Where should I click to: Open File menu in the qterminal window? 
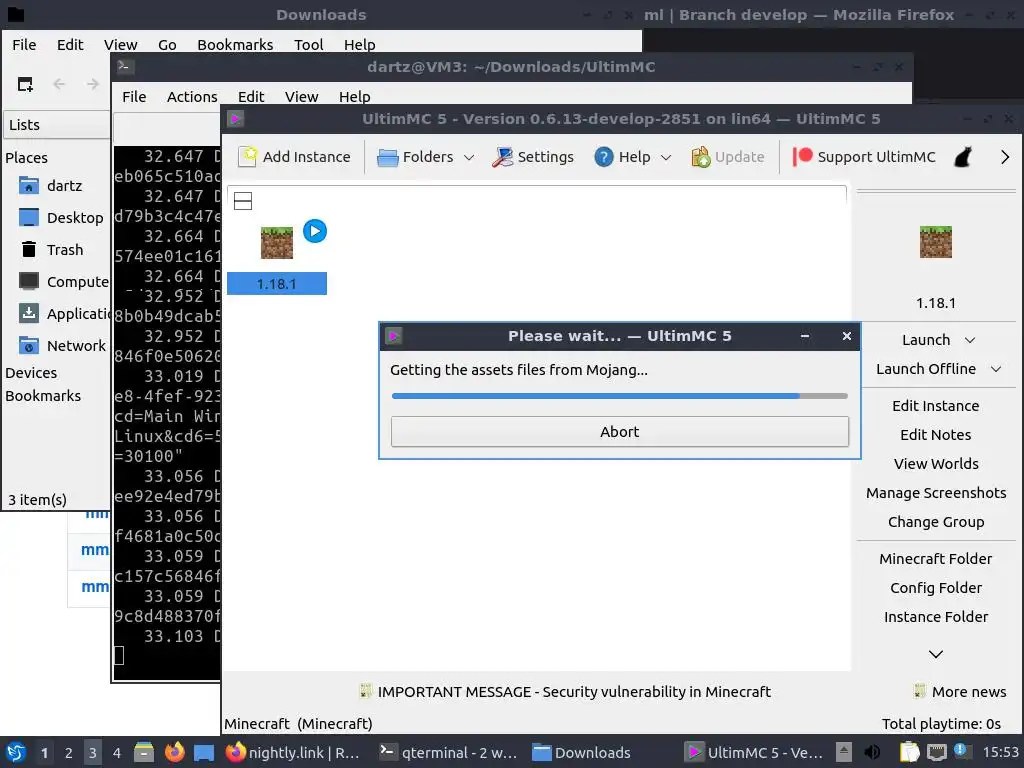point(134,97)
